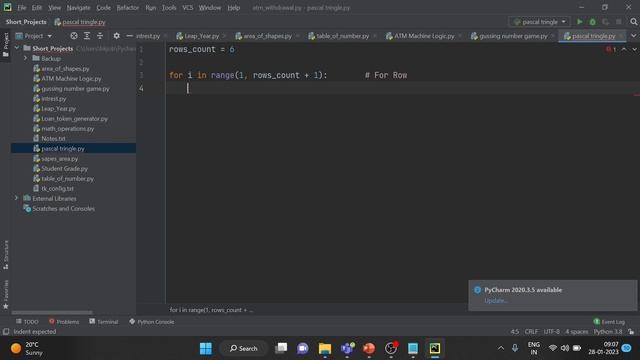Image resolution: width=640 pixels, height=360 pixels.
Task: Show hidden editor tabs dropdown
Action: (x=633, y=36)
